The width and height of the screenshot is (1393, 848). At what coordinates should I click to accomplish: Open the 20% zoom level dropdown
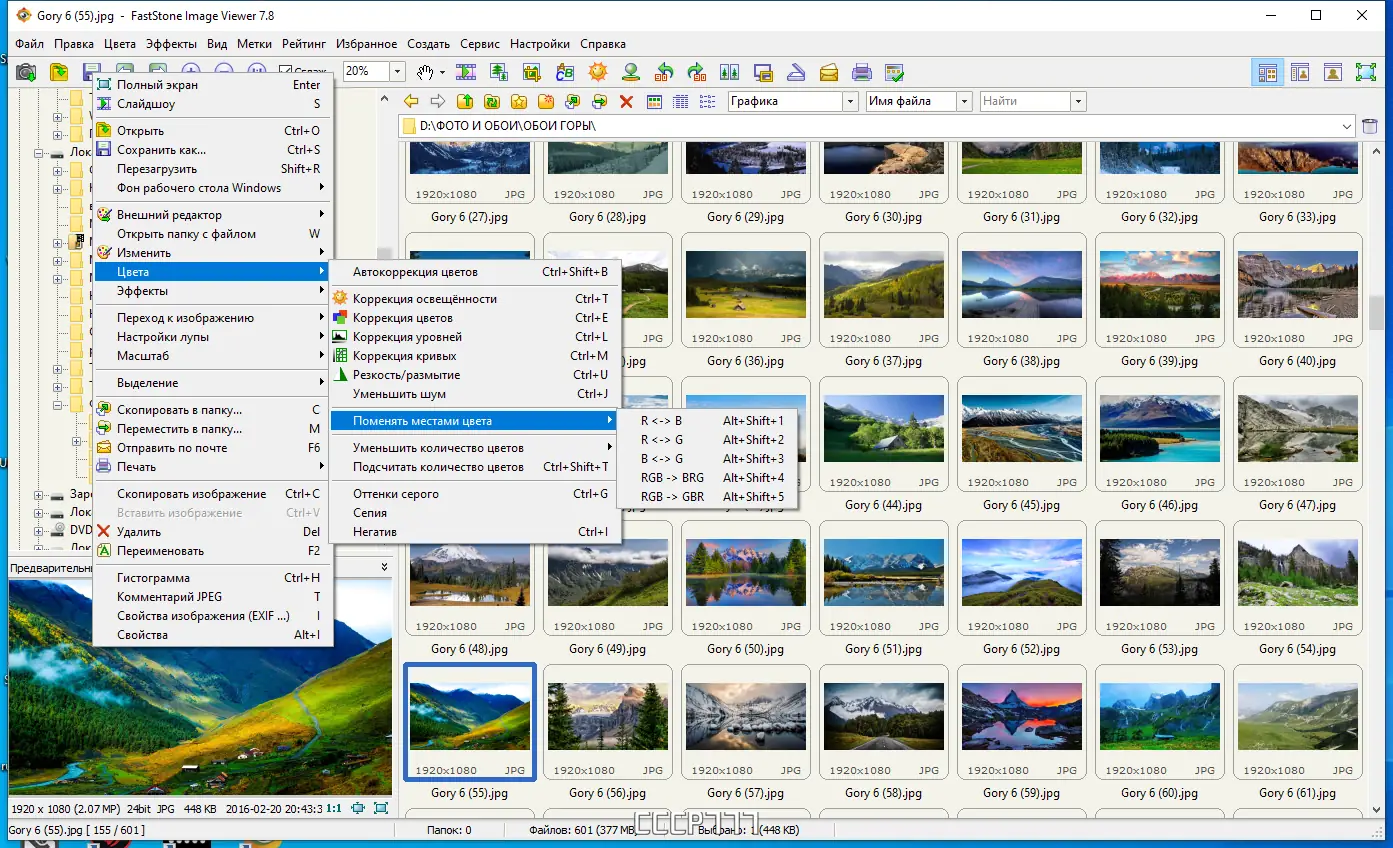(397, 72)
